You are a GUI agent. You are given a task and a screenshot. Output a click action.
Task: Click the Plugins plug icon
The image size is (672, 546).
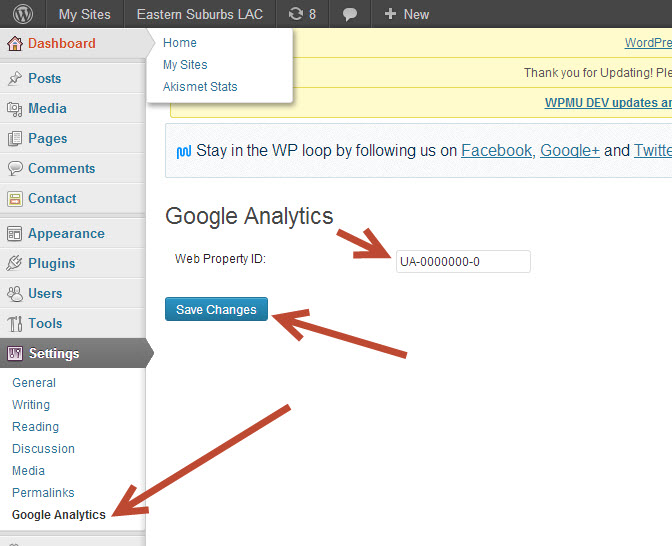[x=15, y=263]
